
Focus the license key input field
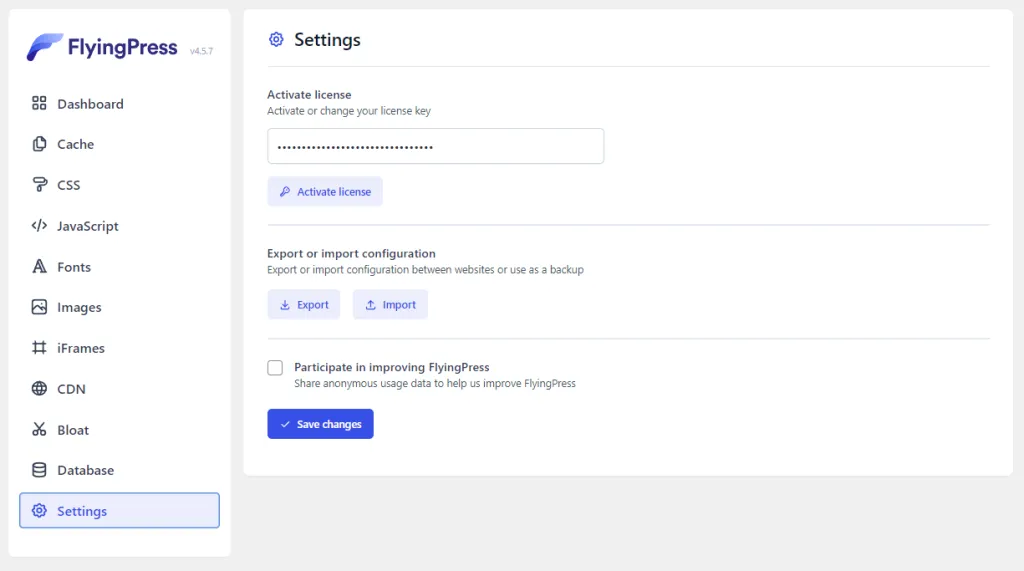coord(435,146)
